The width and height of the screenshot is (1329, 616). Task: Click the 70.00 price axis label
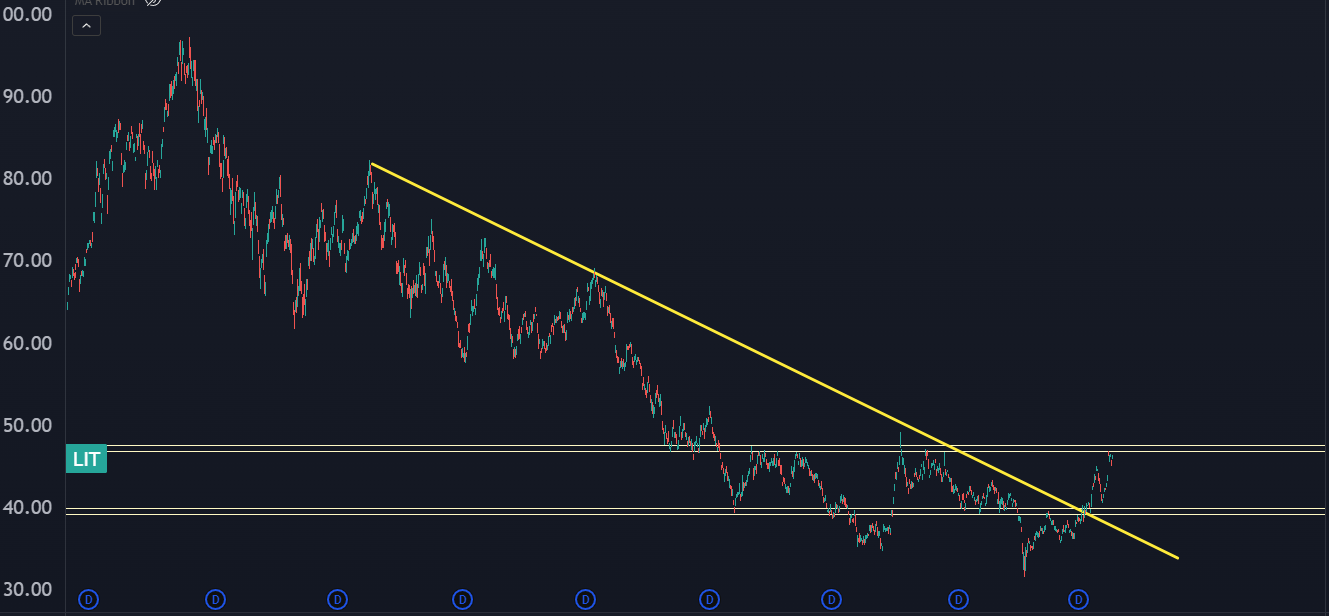pos(28,261)
